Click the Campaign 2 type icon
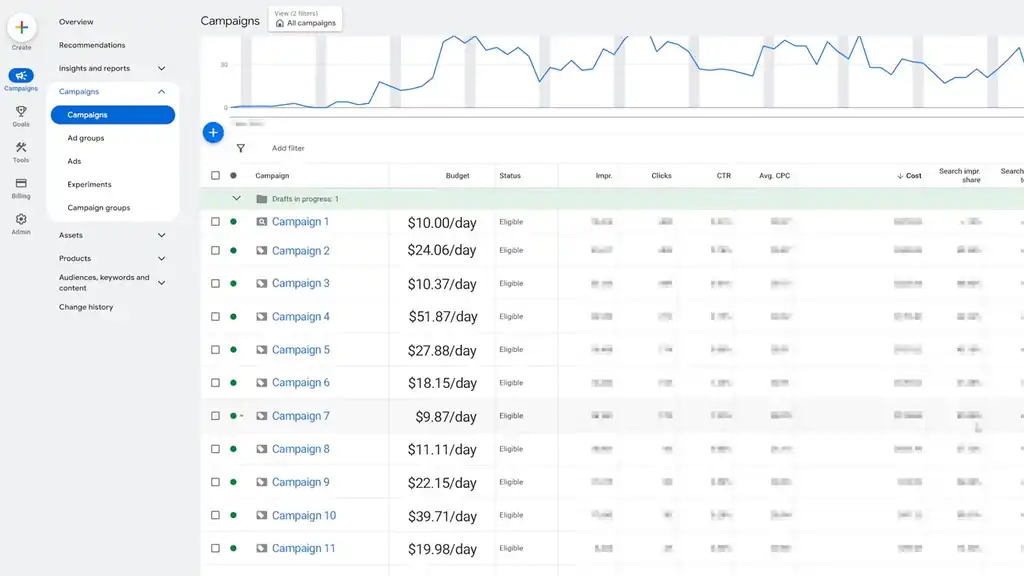The width and height of the screenshot is (1024, 576). pos(261,250)
